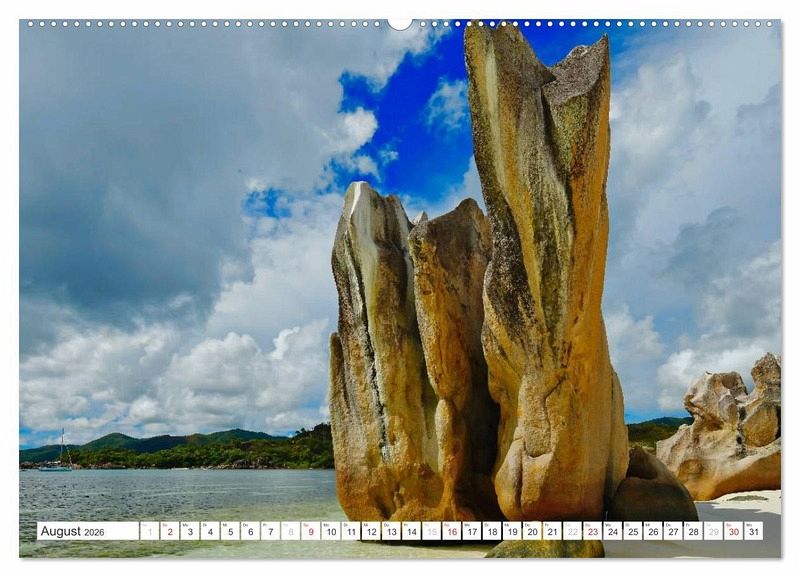Select date cell 31
The height and width of the screenshot is (577, 800).
point(754,531)
